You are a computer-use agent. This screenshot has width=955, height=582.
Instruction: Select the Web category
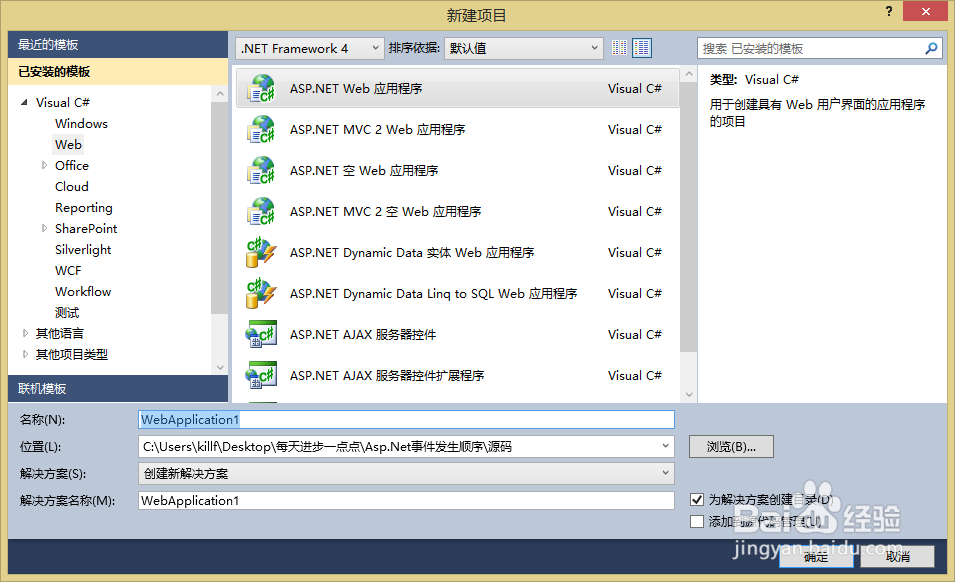[x=68, y=145]
